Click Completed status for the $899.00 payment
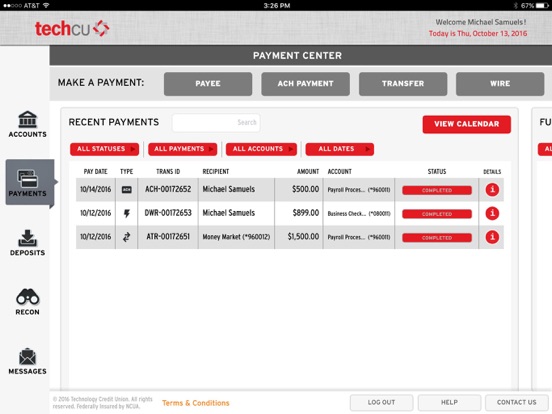The image size is (552, 414). [x=437, y=214]
